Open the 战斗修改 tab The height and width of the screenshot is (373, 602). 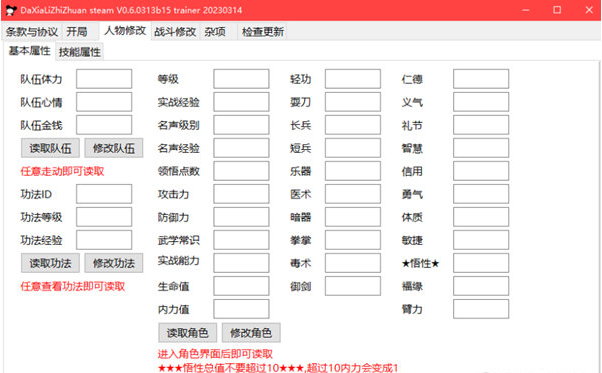click(175, 31)
